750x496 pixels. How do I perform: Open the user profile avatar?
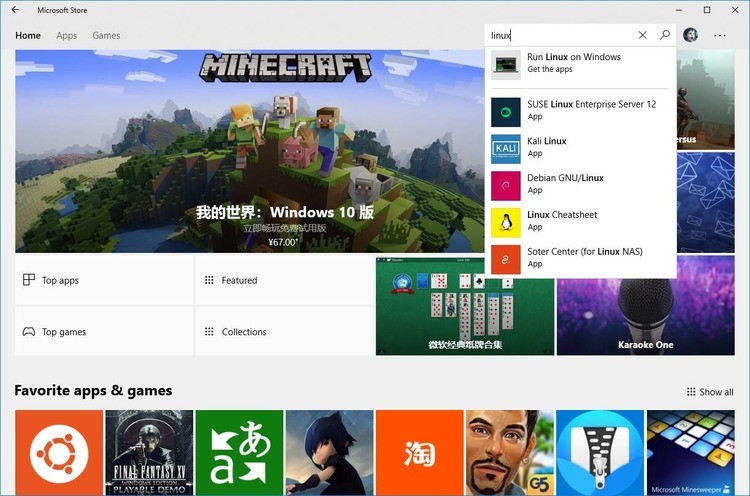[690, 35]
